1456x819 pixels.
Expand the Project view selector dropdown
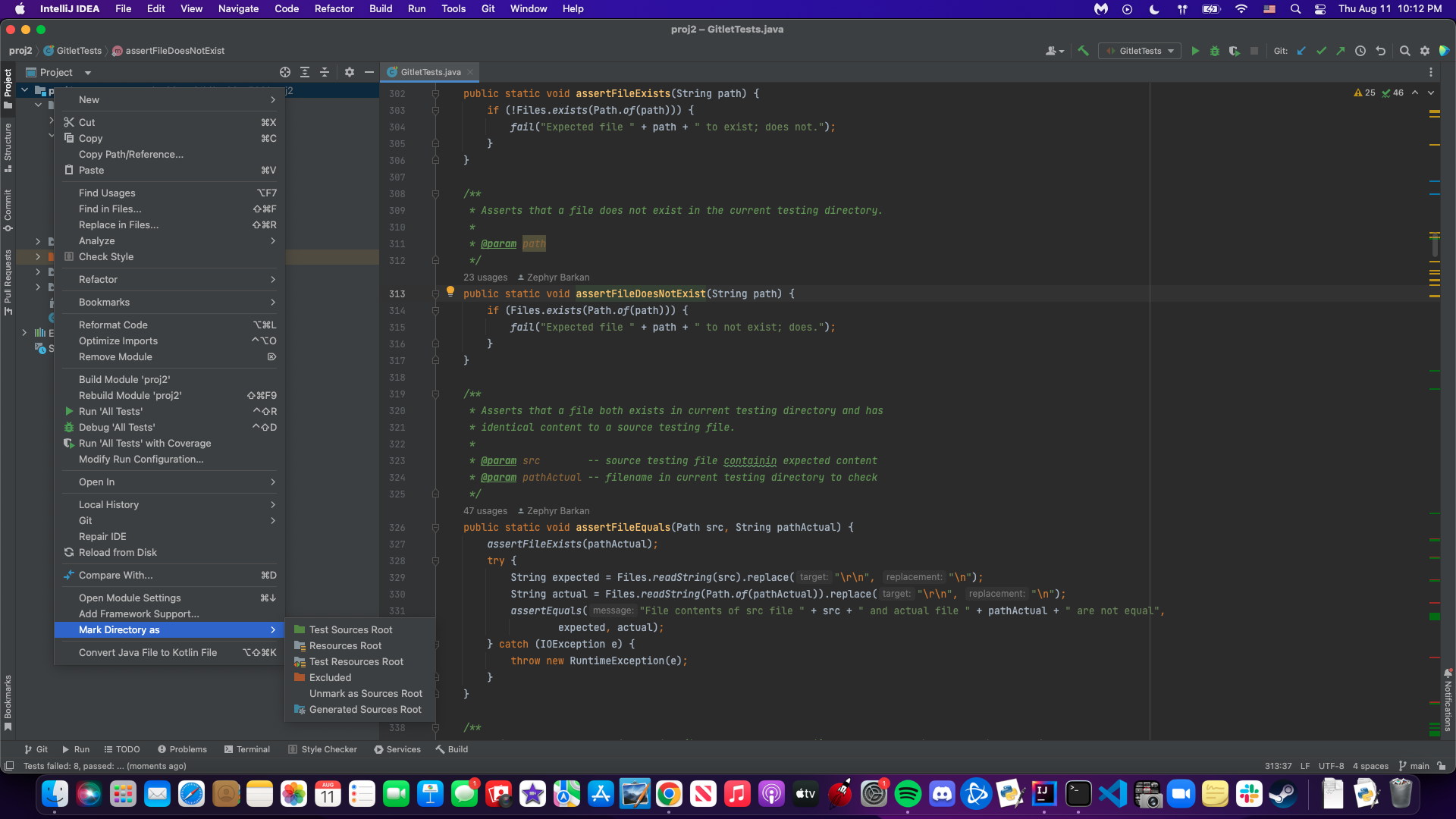(x=88, y=73)
